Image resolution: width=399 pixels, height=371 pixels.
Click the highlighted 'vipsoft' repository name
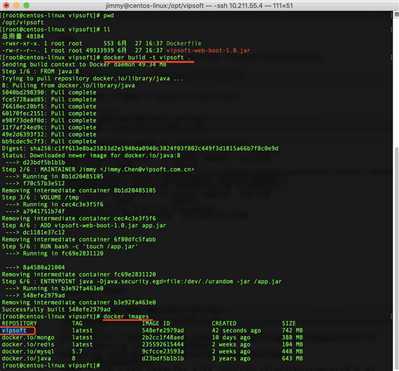(x=14, y=330)
